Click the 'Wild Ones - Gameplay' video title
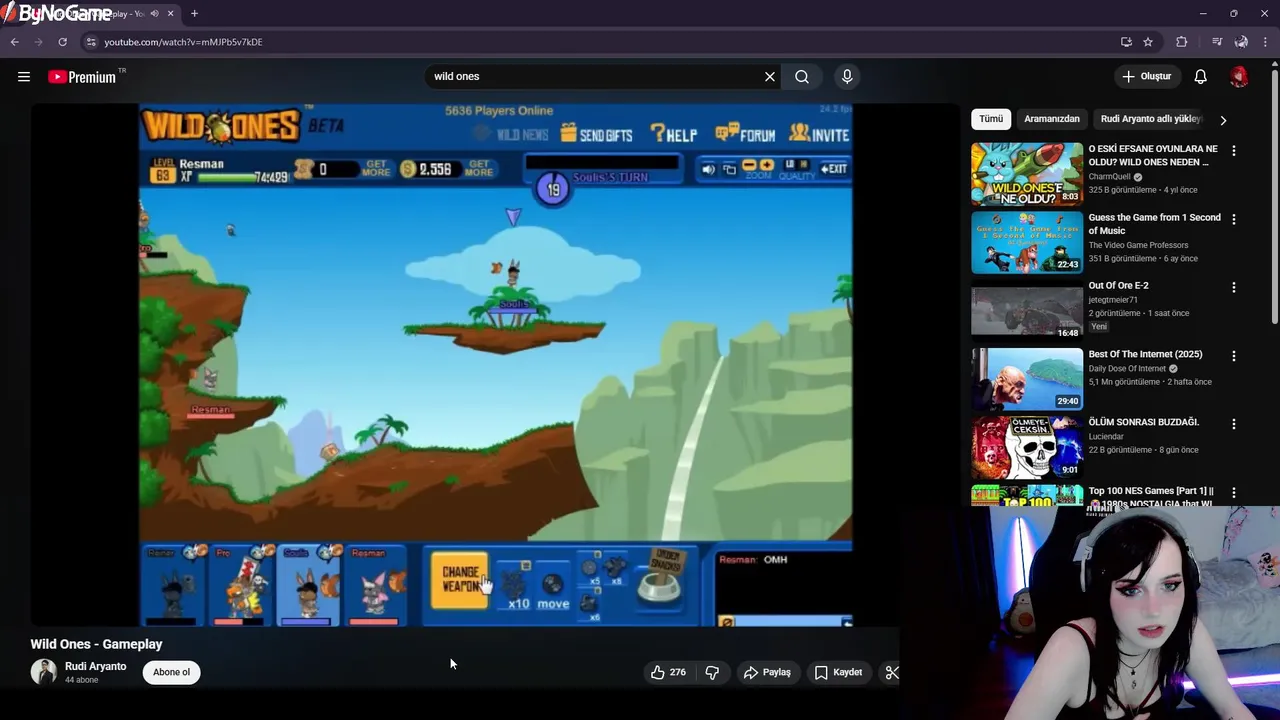 point(96,644)
